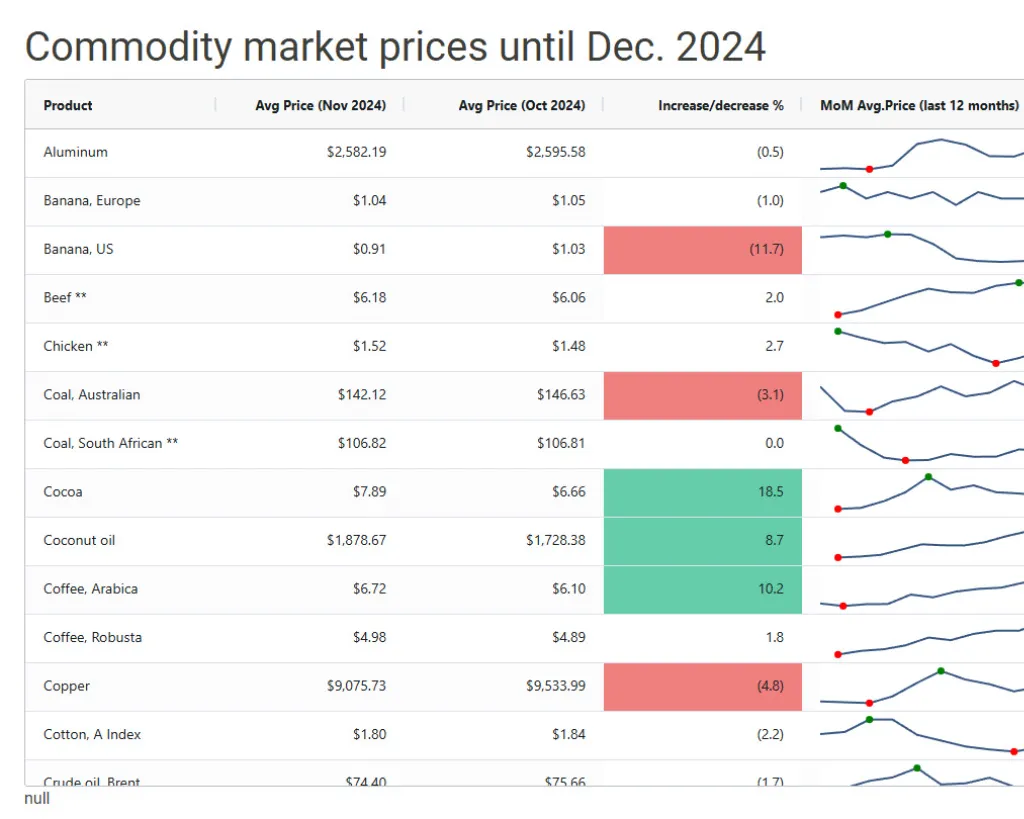Select the red (4.8) Copper cell
This screenshot has height=819, width=1024.
(x=702, y=686)
